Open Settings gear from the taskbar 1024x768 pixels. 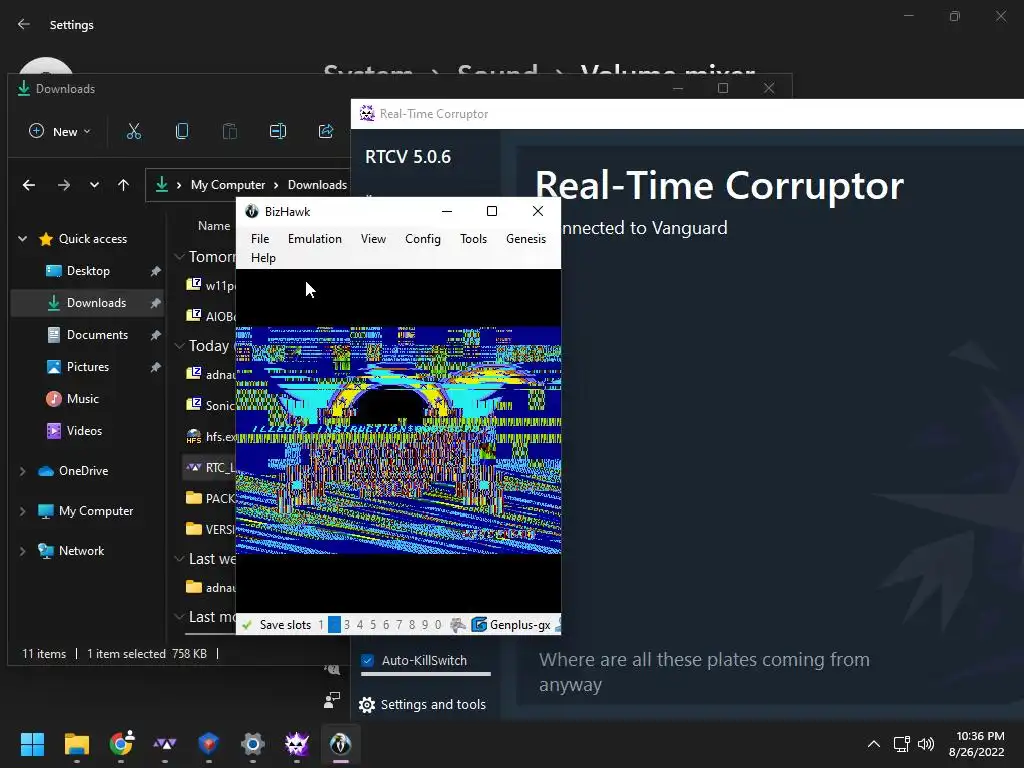click(x=252, y=744)
